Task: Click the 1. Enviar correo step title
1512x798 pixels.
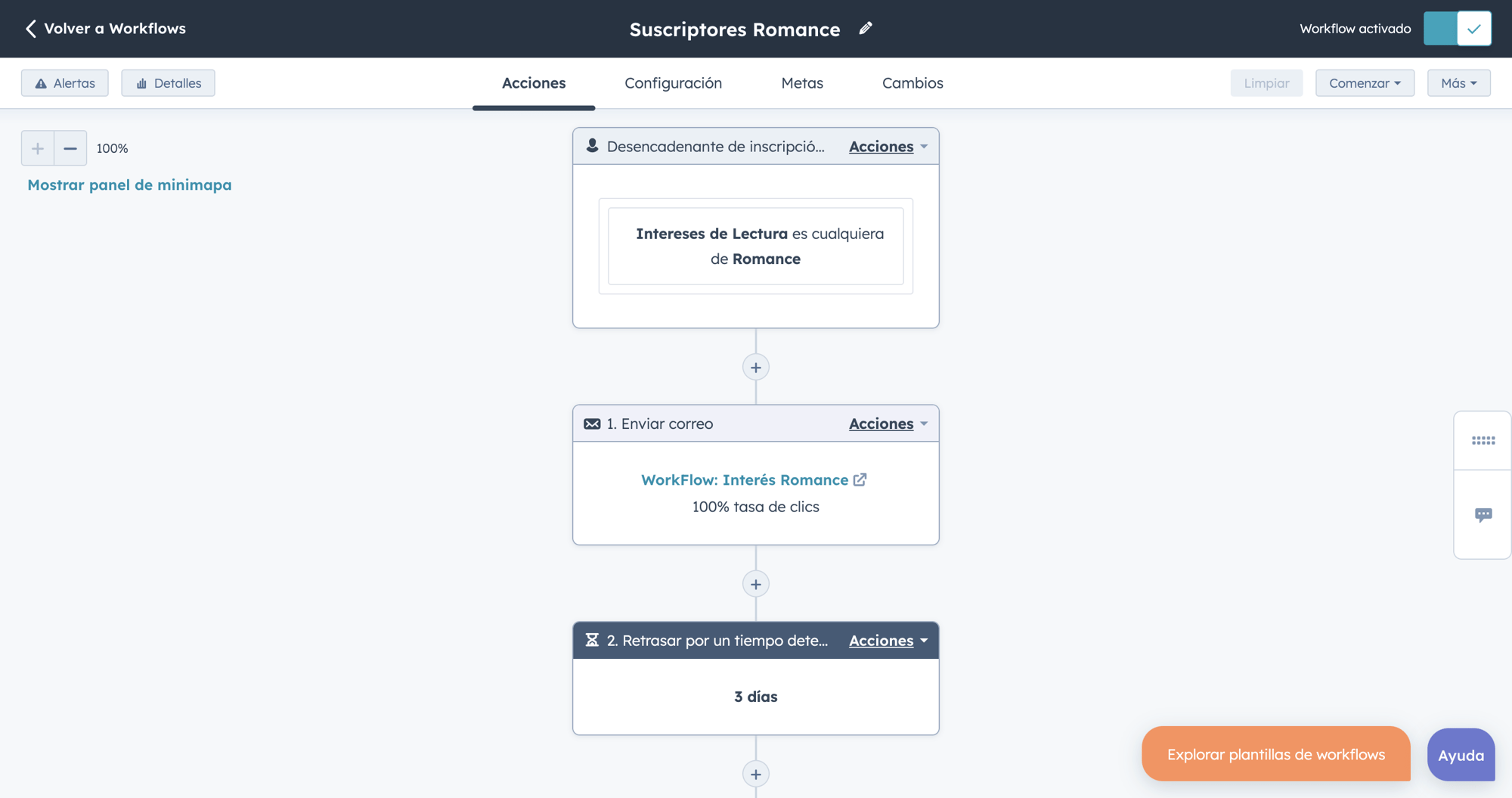Action: (660, 424)
